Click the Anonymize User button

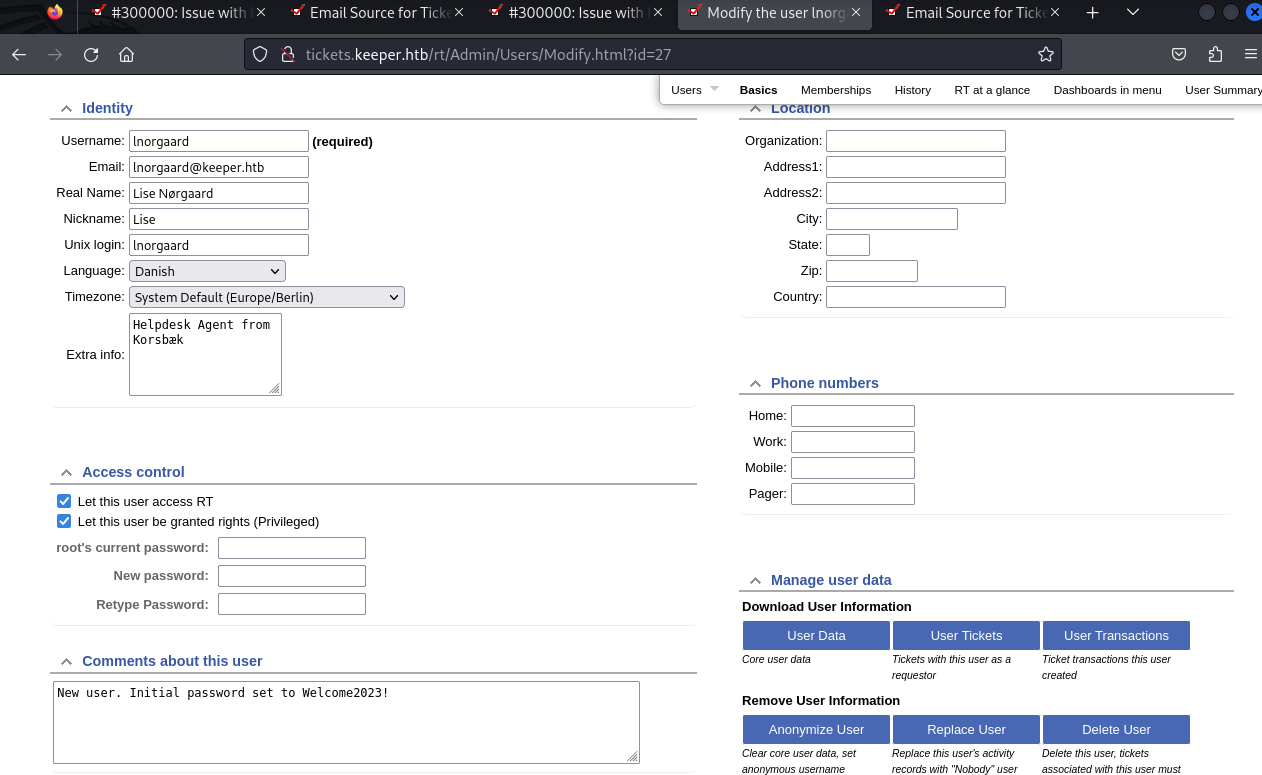[x=816, y=729]
